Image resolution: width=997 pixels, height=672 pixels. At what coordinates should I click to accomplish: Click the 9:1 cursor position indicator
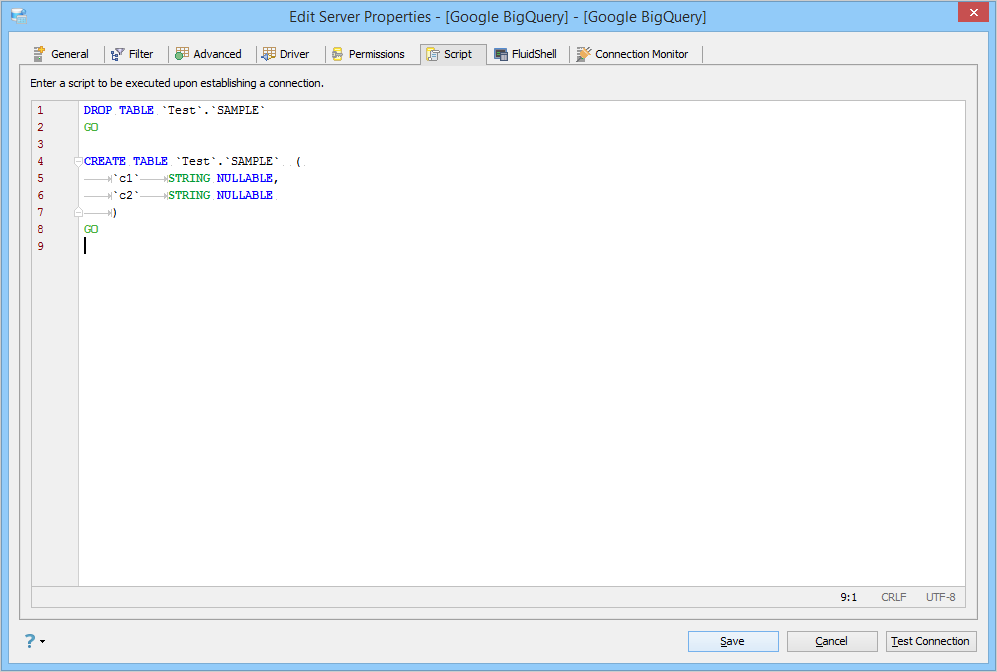pos(848,597)
